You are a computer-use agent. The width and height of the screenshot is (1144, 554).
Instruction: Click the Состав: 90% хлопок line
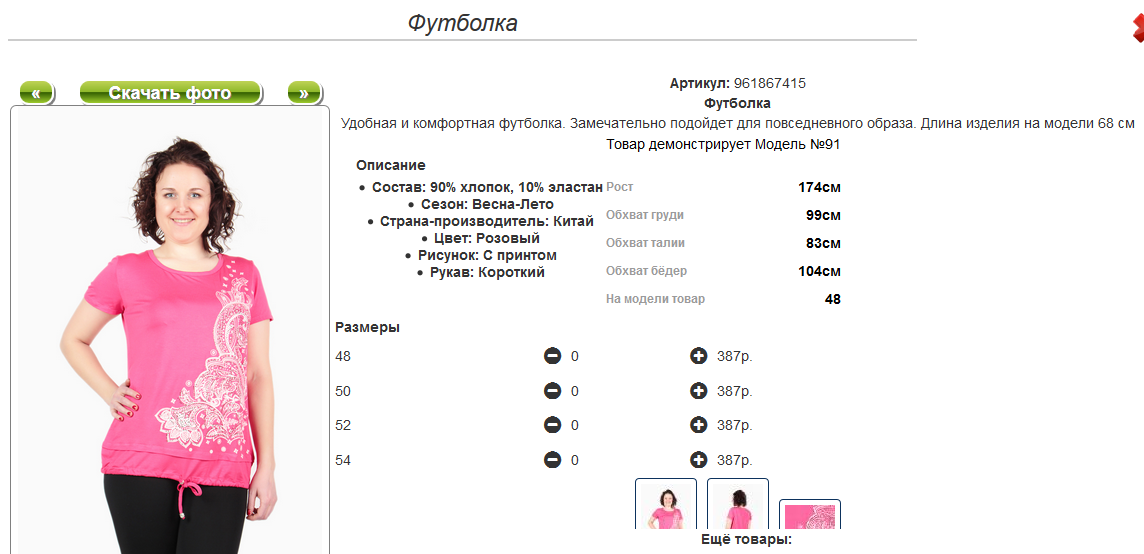(488, 187)
